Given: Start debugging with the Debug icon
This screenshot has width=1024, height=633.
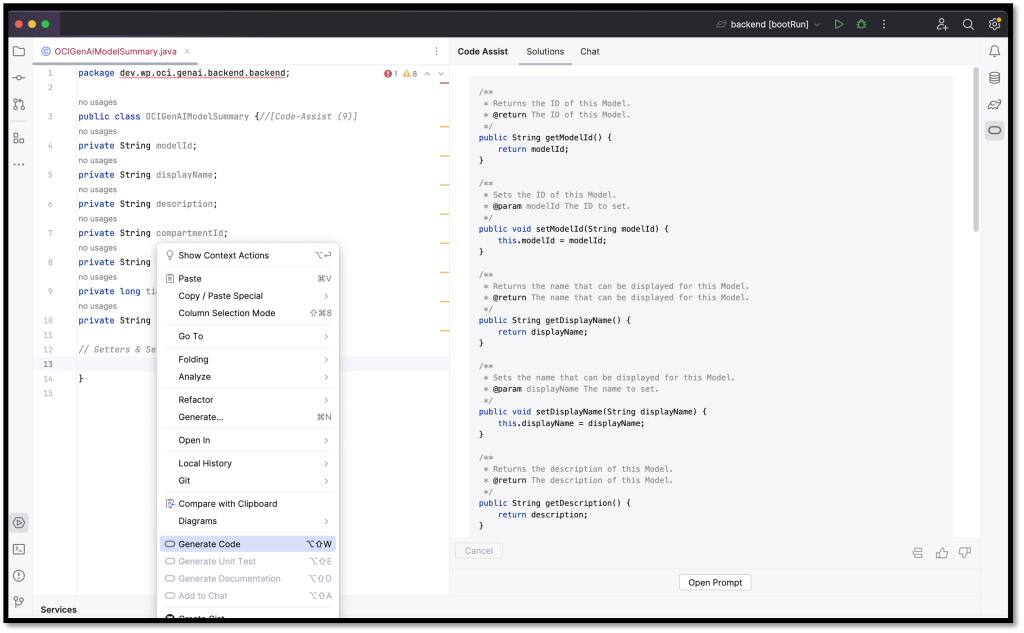Looking at the screenshot, I should 861,24.
